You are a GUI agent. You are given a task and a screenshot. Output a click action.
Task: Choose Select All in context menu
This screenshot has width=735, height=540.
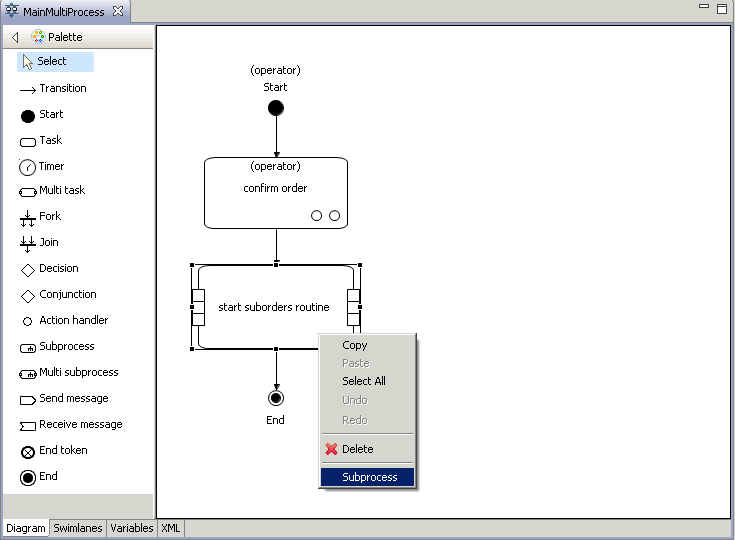pos(363,381)
